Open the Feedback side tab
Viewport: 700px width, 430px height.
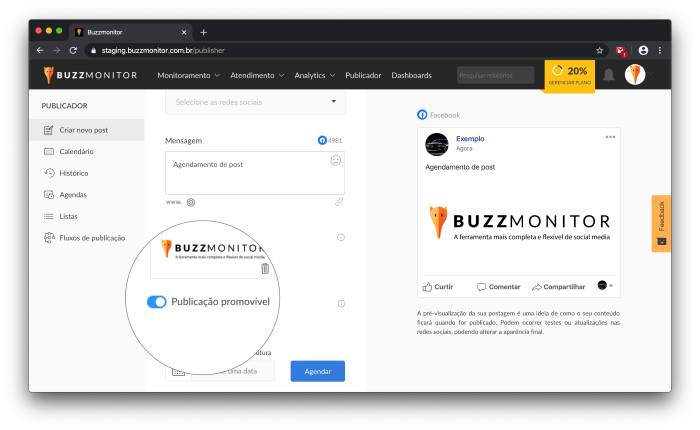[660, 223]
